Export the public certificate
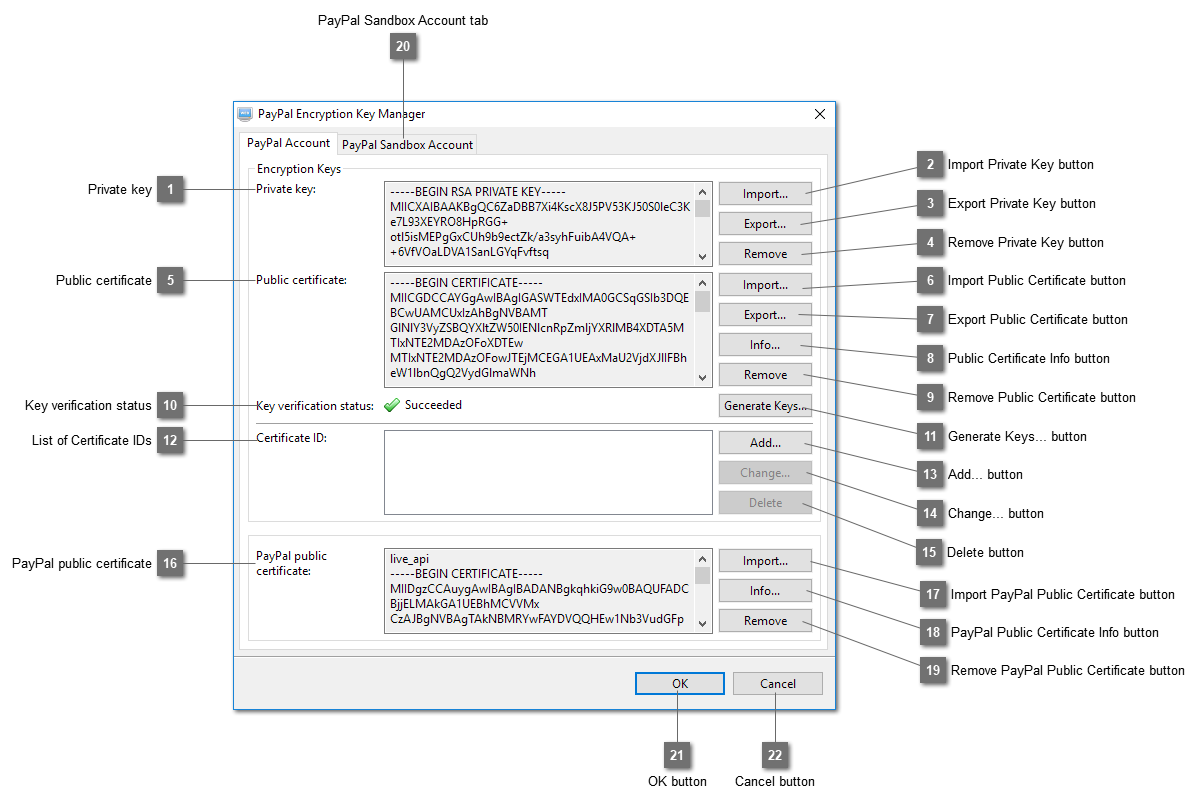Image resolution: width=1201 pixels, height=805 pixels. click(x=765, y=315)
